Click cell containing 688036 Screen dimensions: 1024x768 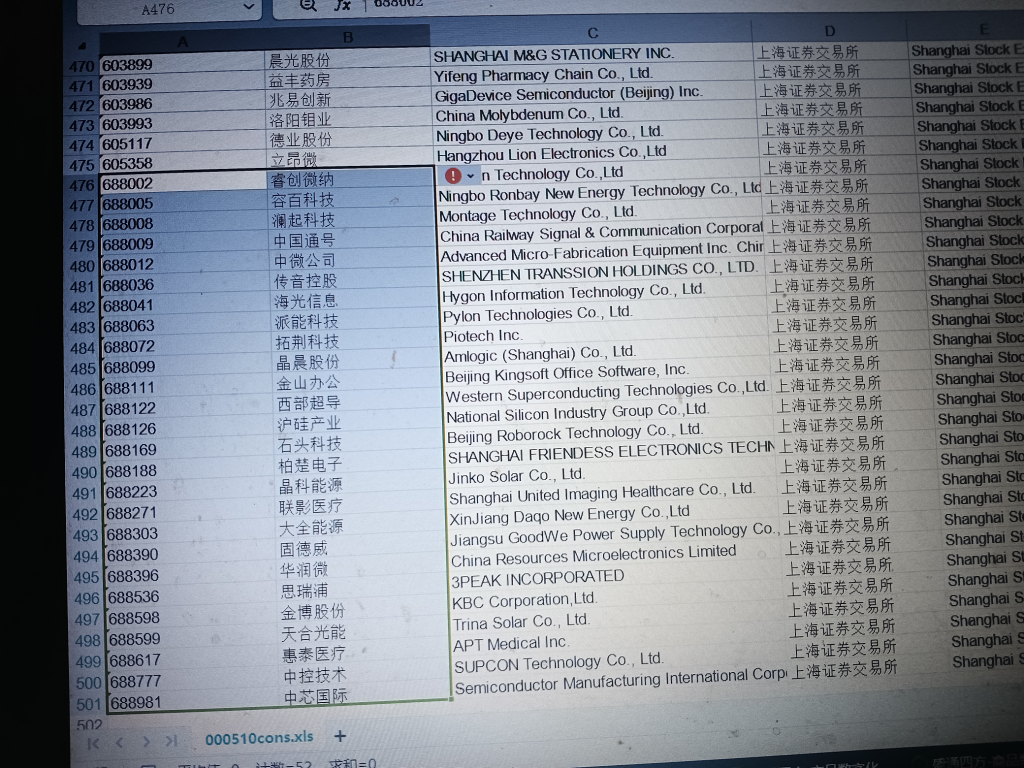185,285
